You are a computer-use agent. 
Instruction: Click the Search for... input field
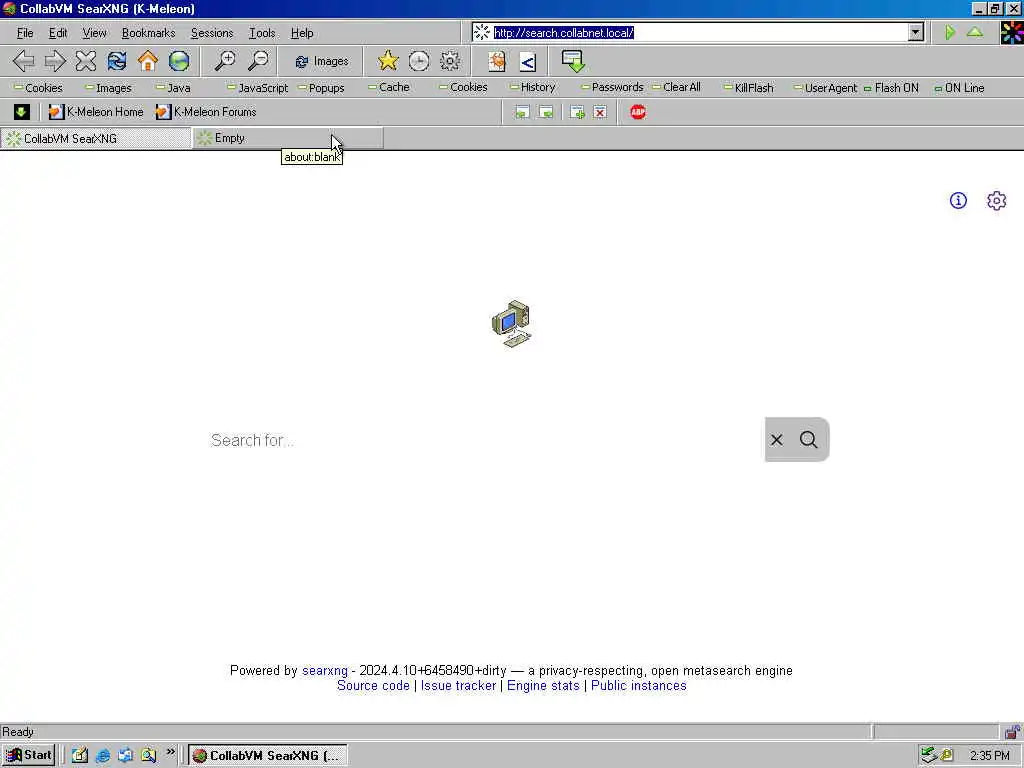click(x=480, y=440)
